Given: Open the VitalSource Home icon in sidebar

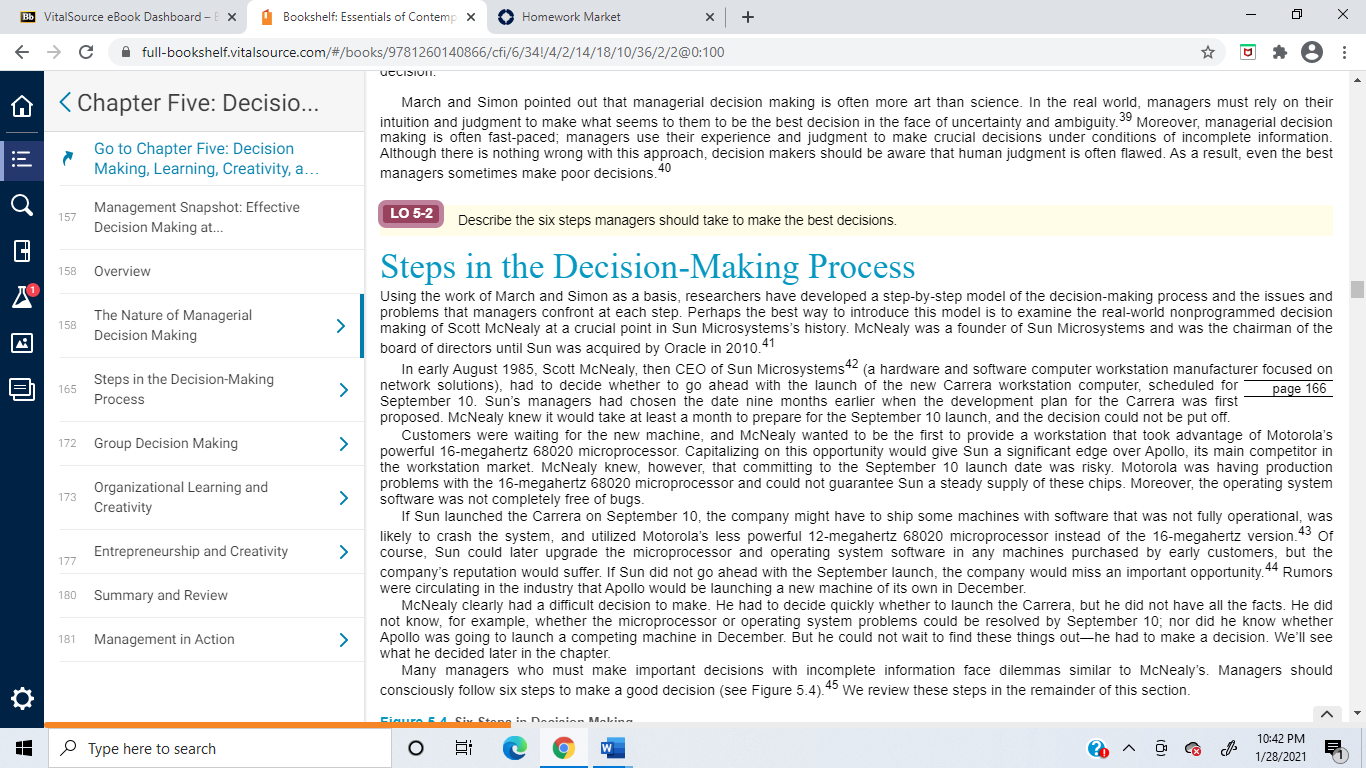Looking at the screenshot, I should click(22, 107).
